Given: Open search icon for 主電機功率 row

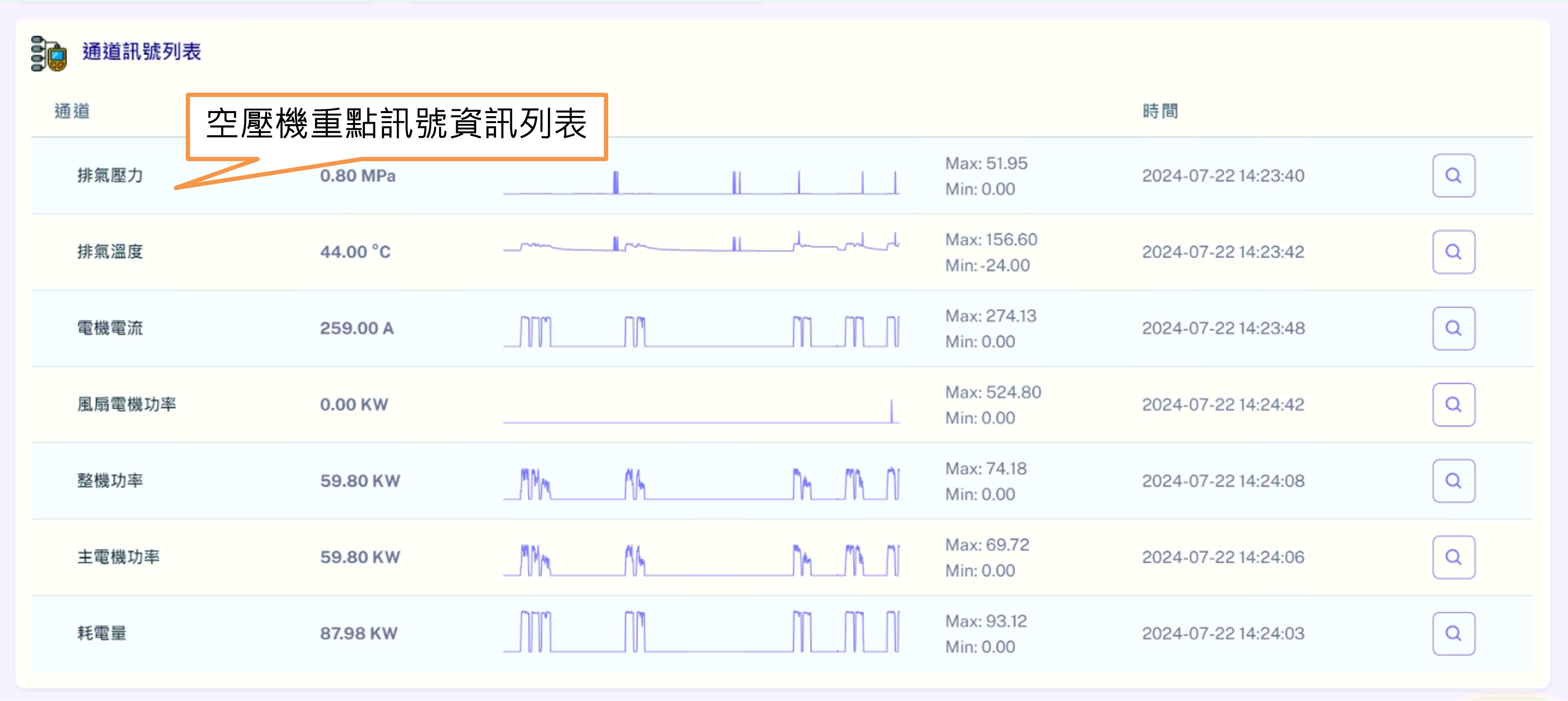Looking at the screenshot, I should [x=1453, y=557].
